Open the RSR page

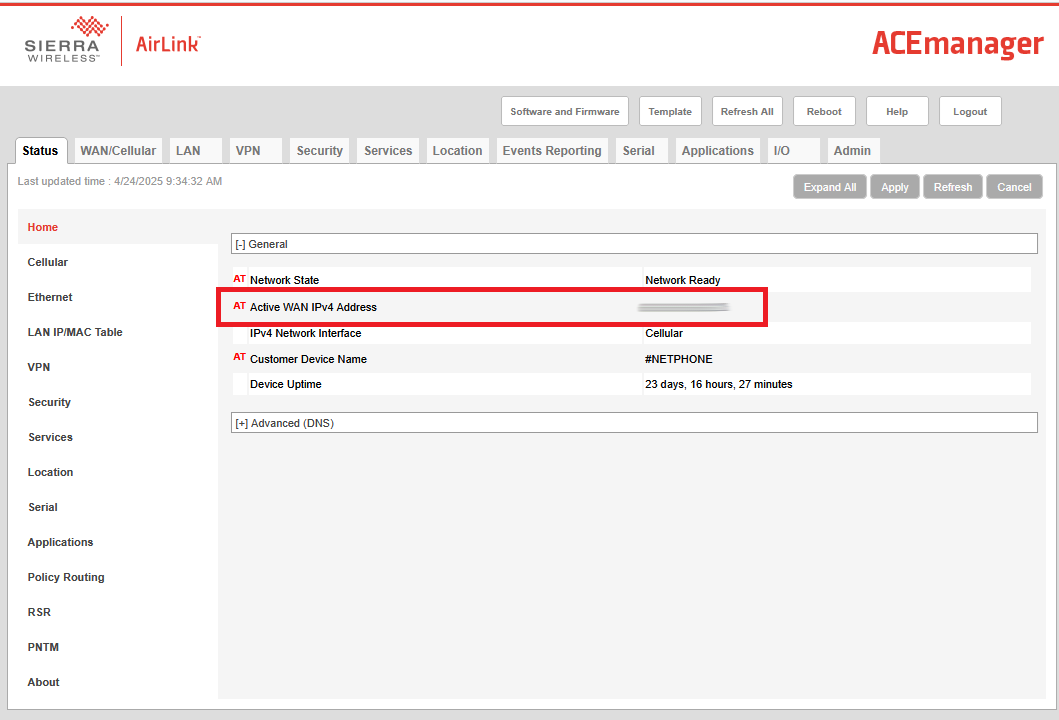[39, 613]
